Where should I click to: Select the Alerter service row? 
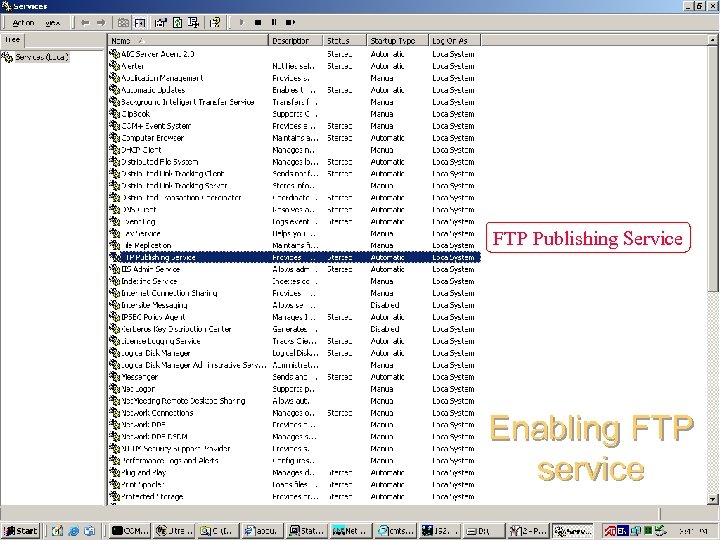coord(295,66)
